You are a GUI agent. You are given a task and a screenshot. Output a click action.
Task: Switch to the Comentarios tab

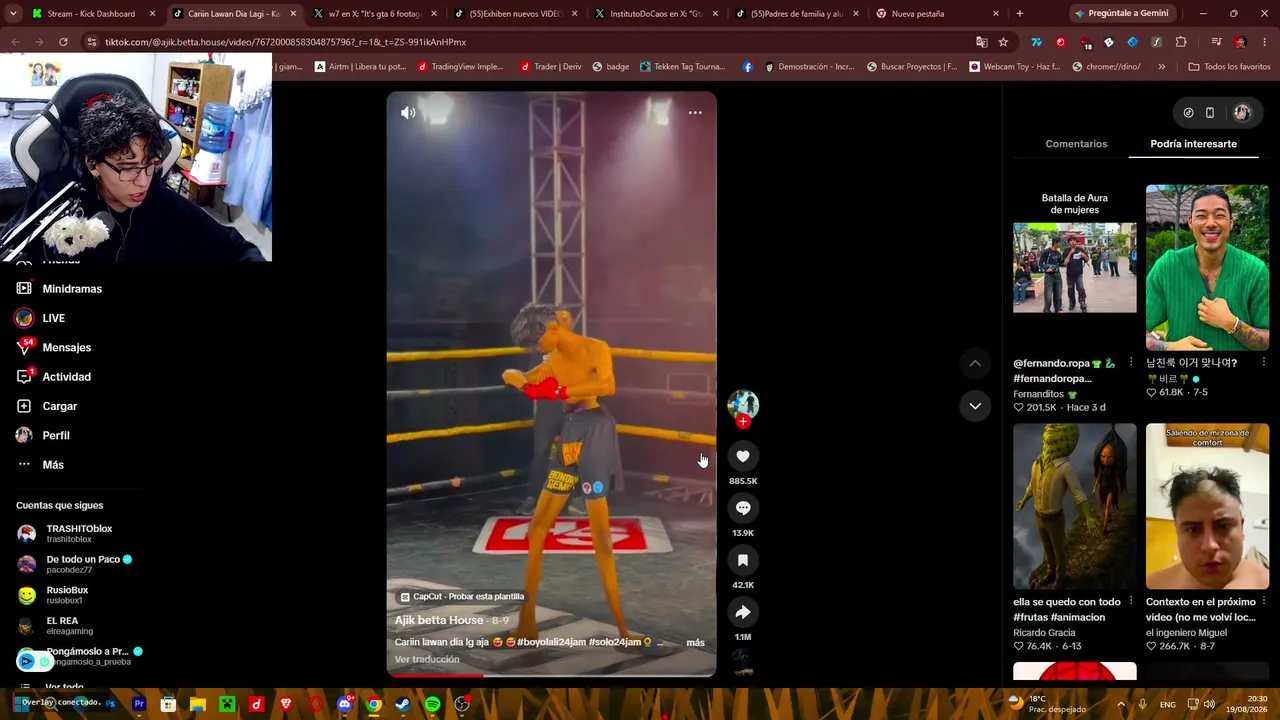click(1076, 144)
